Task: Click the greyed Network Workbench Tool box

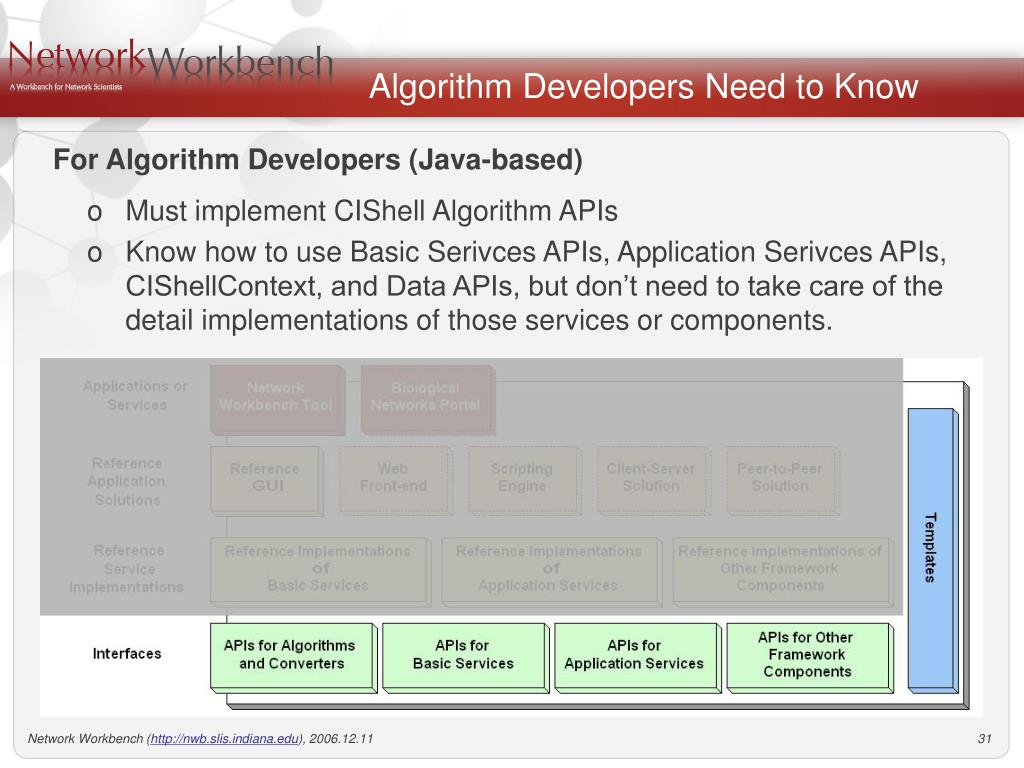Action: (278, 400)
